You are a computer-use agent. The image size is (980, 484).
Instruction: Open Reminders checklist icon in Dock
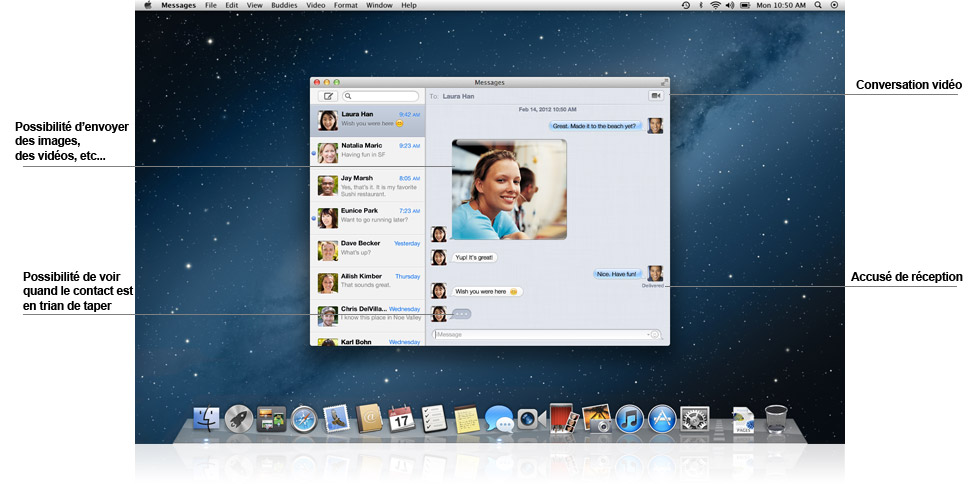[433, 419]
